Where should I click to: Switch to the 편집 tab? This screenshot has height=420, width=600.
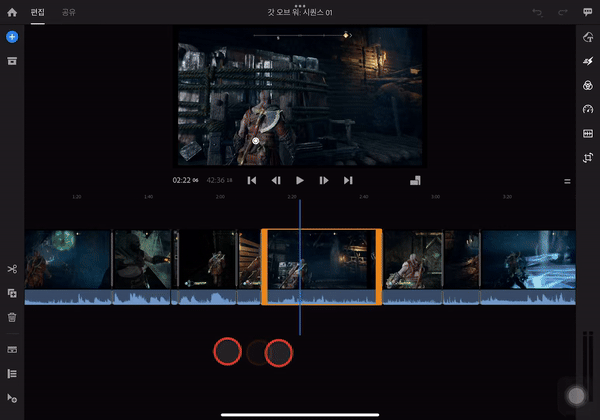(38, 13)
